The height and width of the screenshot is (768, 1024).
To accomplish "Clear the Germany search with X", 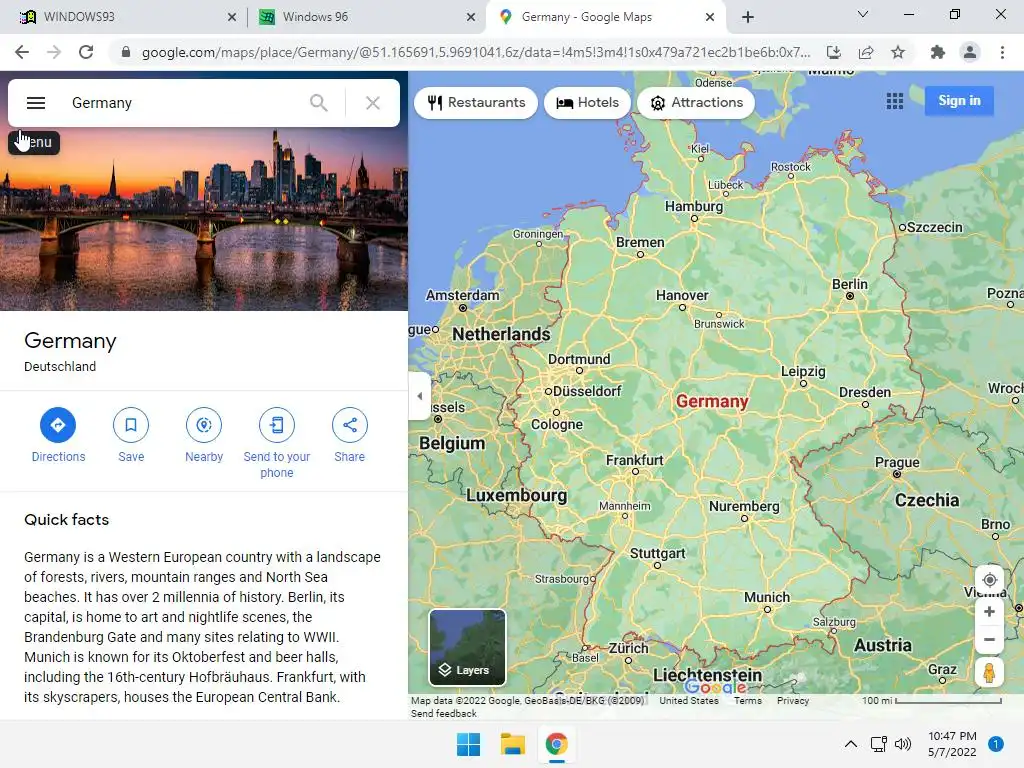I will click(373, 103).
